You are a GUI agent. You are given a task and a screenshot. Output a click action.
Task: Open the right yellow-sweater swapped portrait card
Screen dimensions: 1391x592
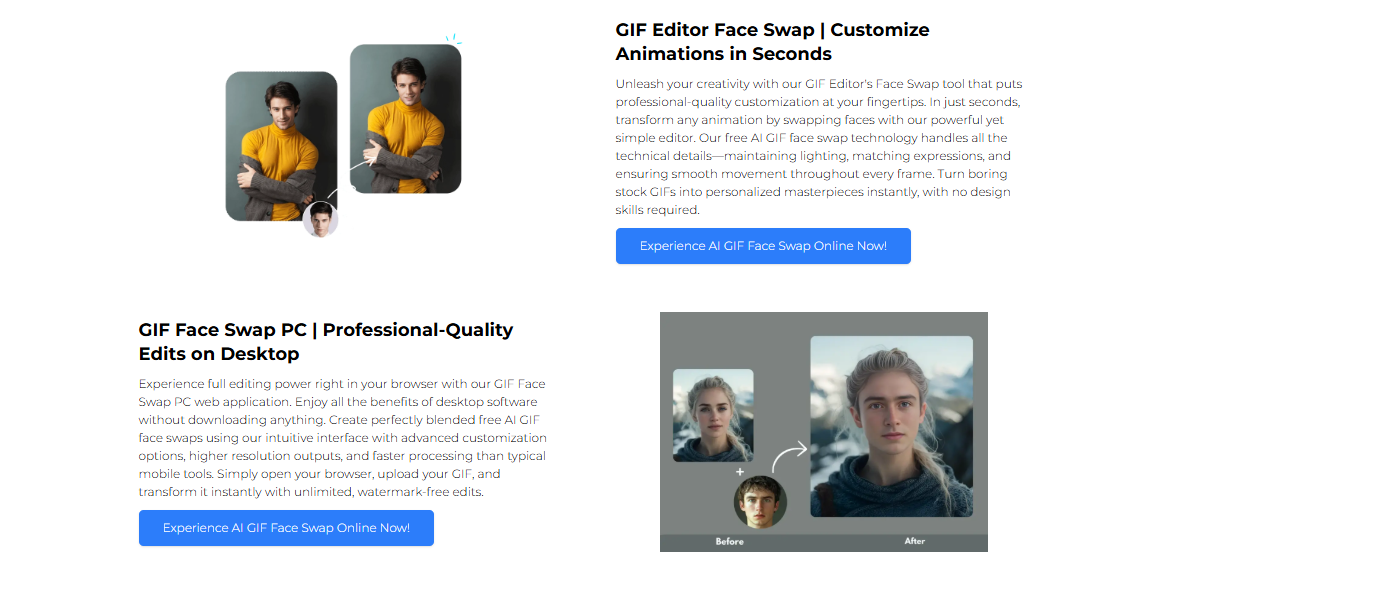tap(405, 119)
